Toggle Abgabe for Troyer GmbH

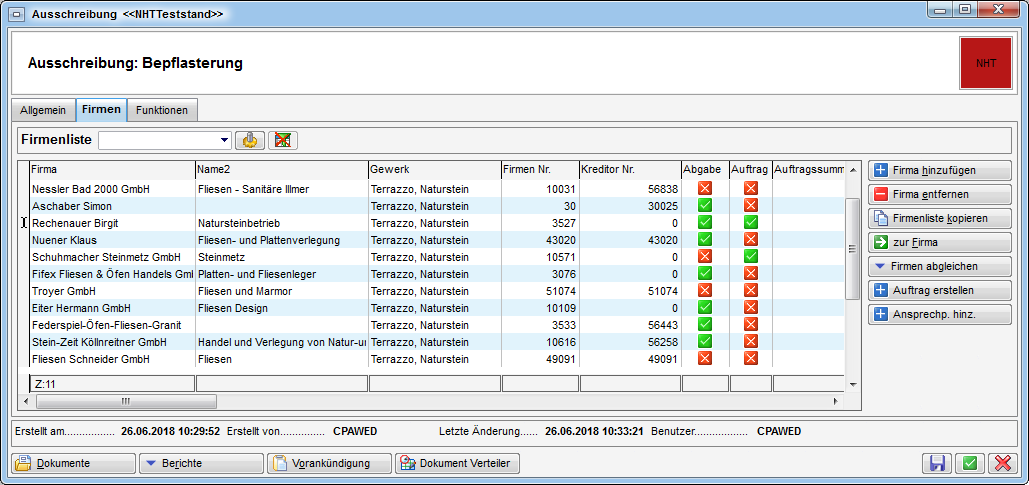[x=705, y=291]
